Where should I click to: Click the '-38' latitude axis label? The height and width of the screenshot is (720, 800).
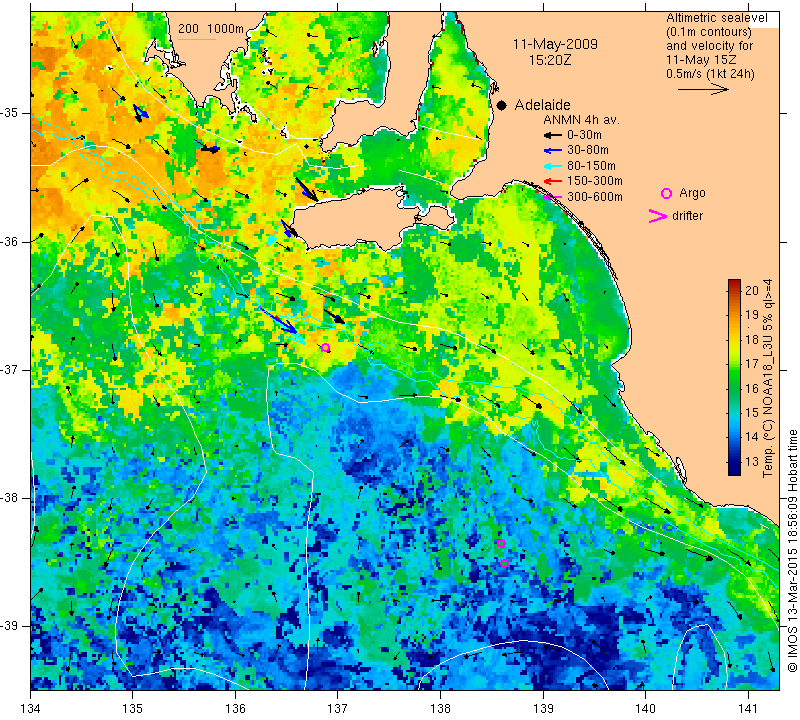(9, 498)
